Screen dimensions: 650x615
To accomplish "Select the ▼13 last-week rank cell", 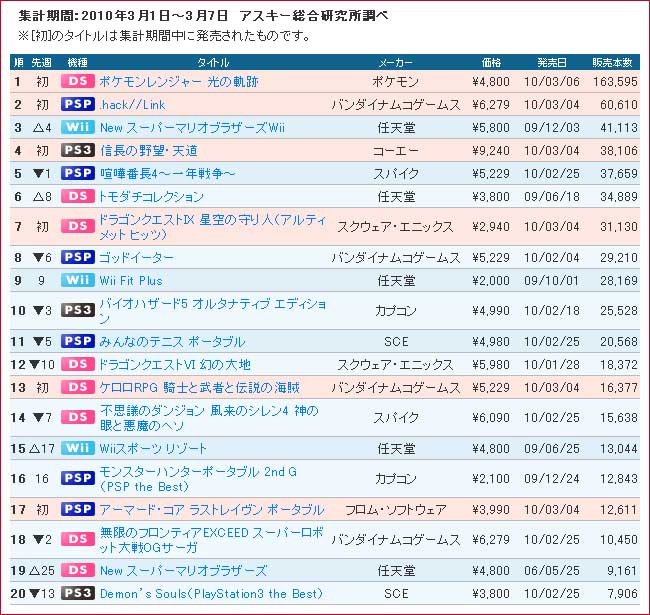I will pyautogui.click(x=42, y=593).
